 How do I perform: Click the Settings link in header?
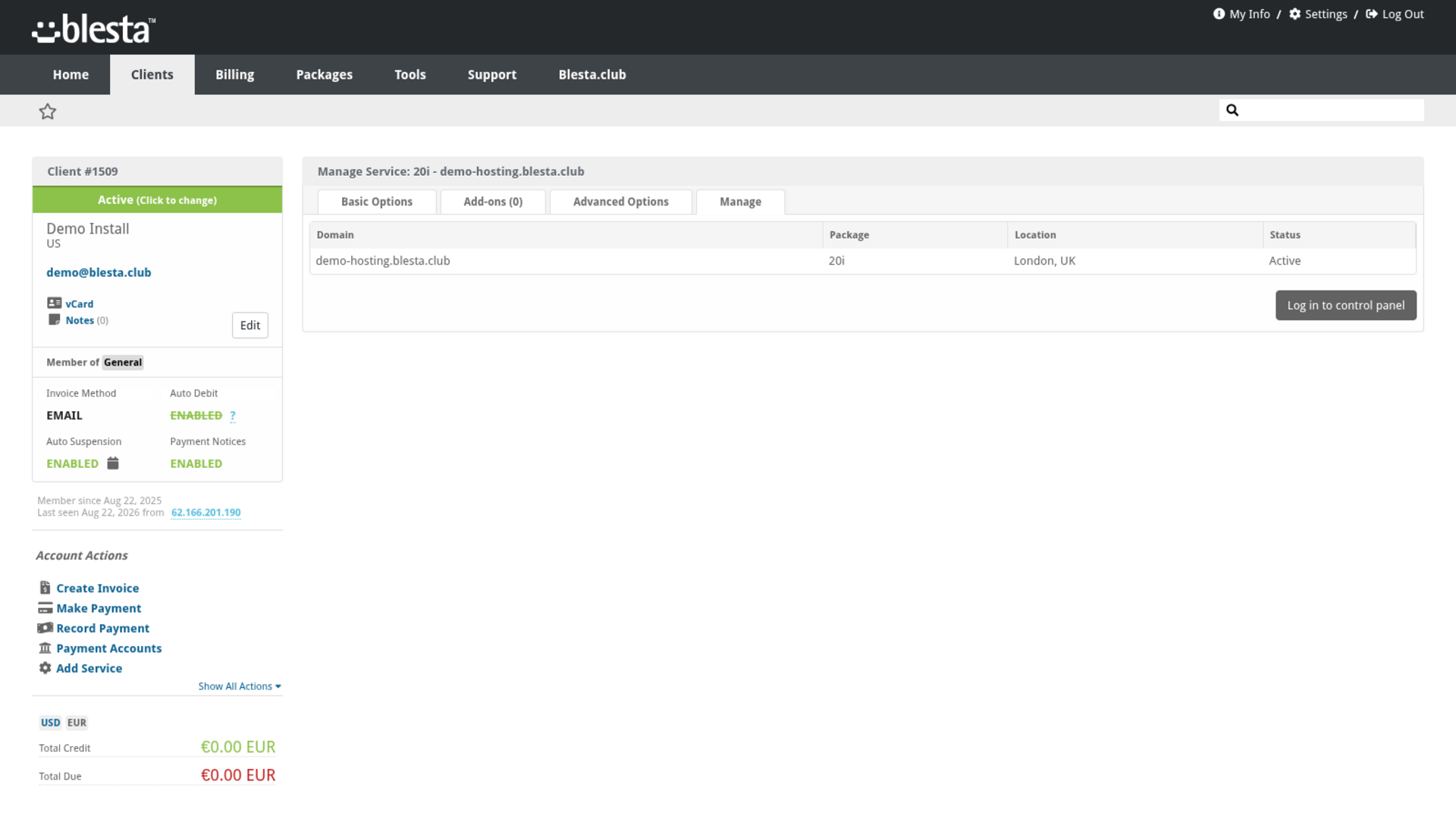[x=1326, y=14]
